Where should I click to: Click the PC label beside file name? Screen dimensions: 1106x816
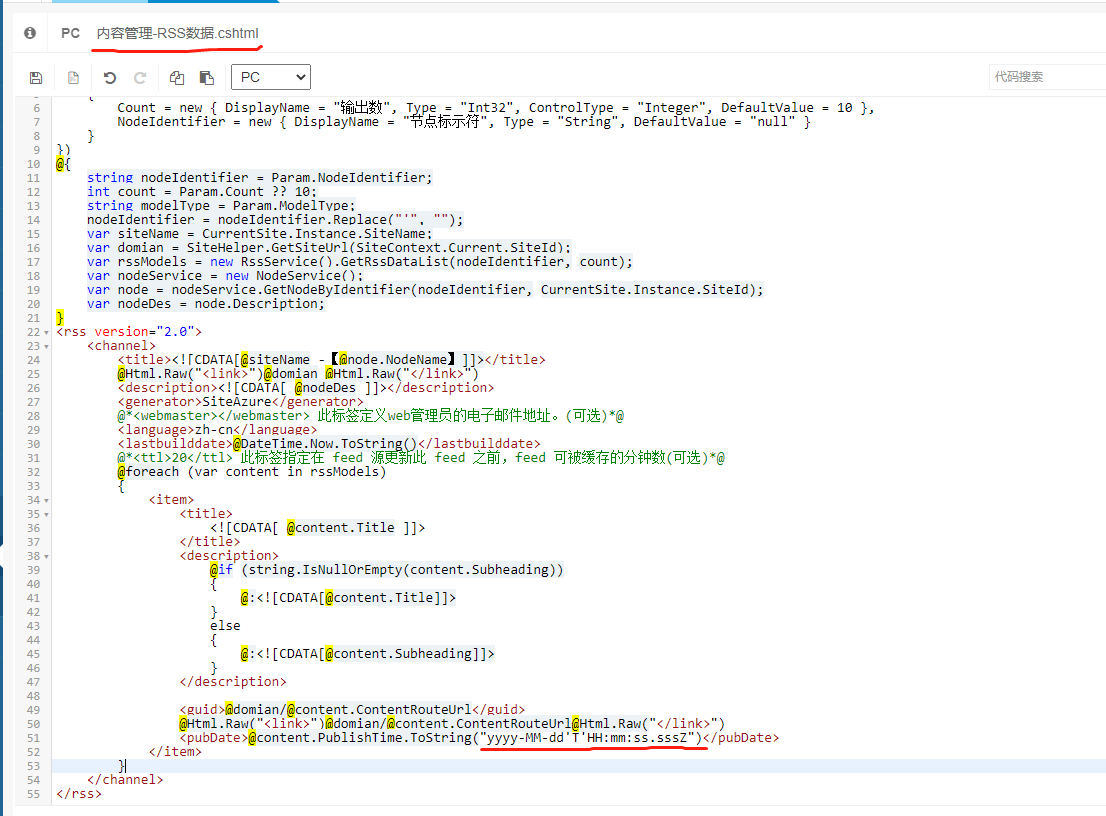[70, 33]
